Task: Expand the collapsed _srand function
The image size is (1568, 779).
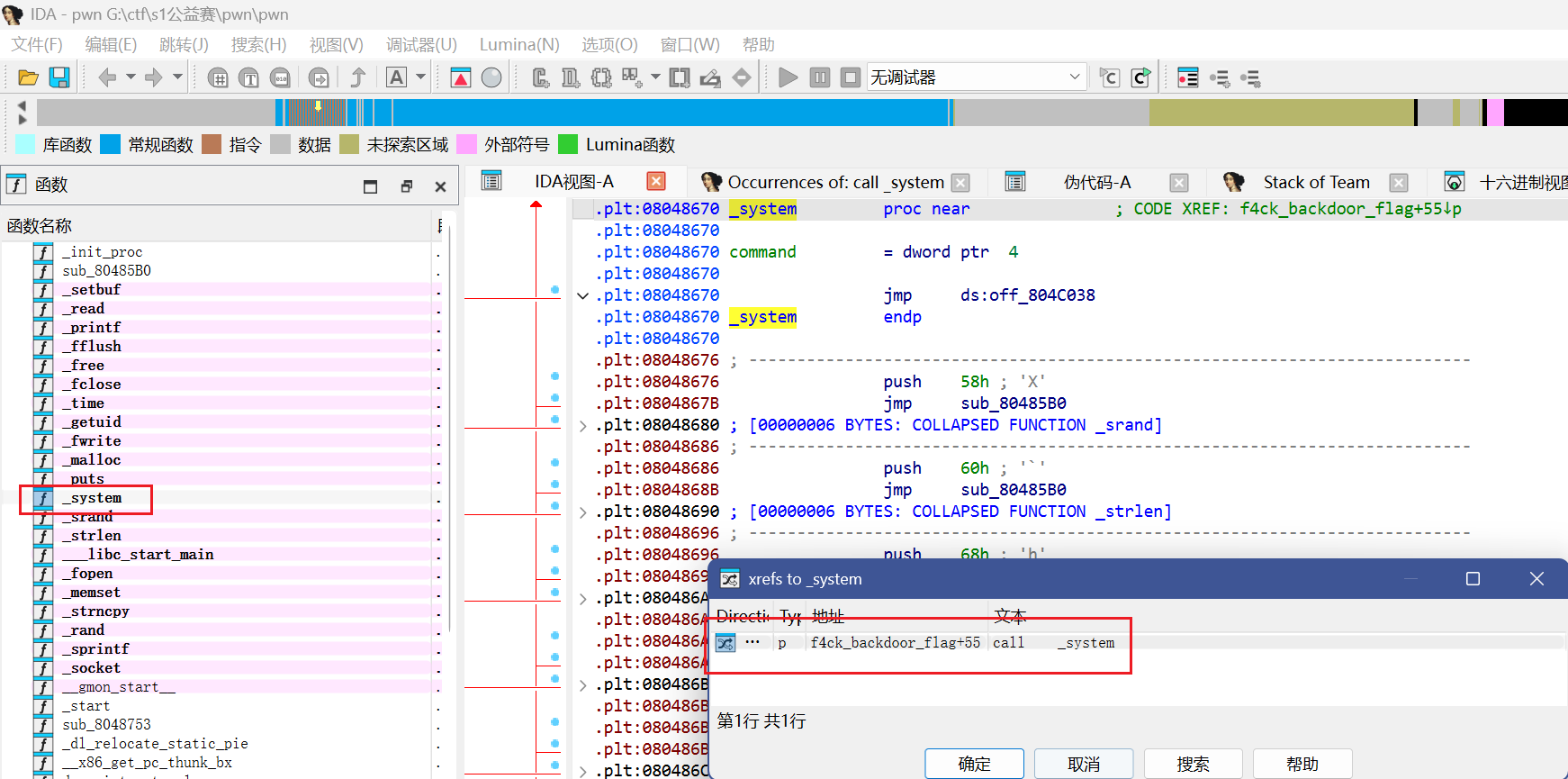Action: 583,425
